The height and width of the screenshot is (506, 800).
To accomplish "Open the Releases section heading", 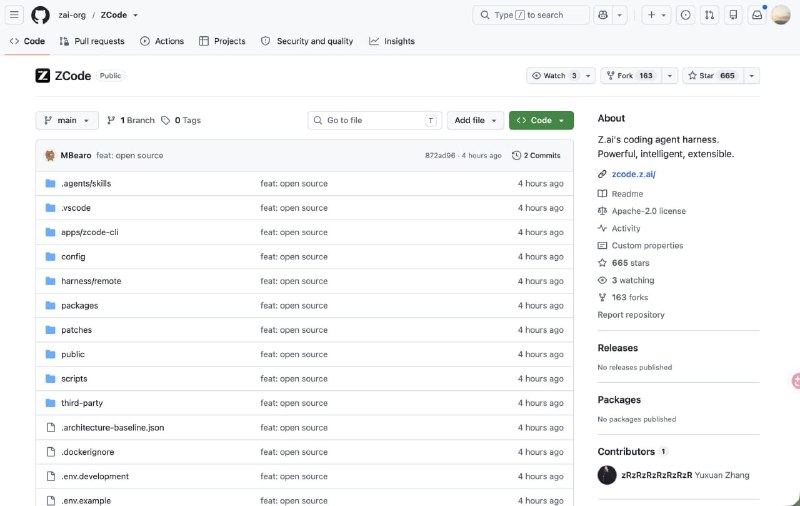I will [618, 348].
